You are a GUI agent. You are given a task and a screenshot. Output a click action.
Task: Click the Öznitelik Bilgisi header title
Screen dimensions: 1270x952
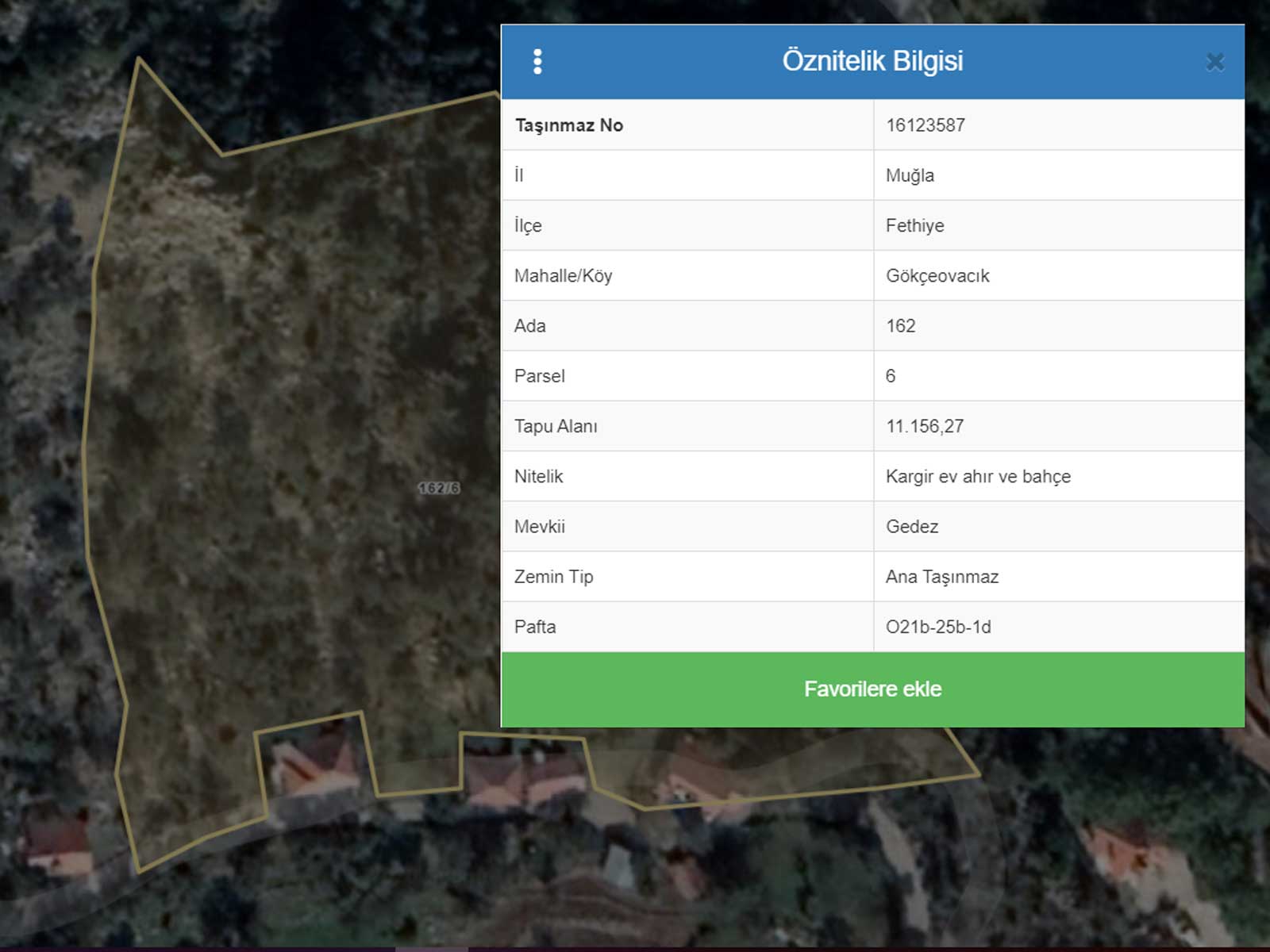point(872,61)
